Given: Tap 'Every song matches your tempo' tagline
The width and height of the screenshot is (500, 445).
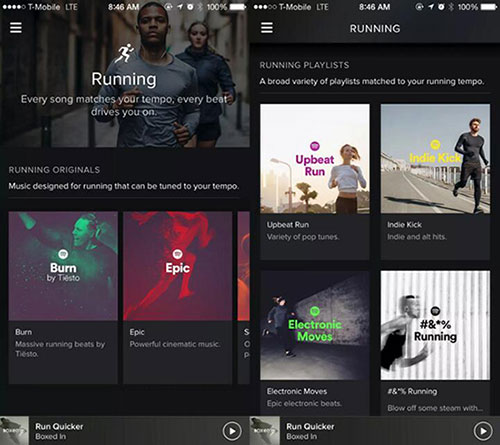Looking at the screenshot, I should click(x=124, y=105).
